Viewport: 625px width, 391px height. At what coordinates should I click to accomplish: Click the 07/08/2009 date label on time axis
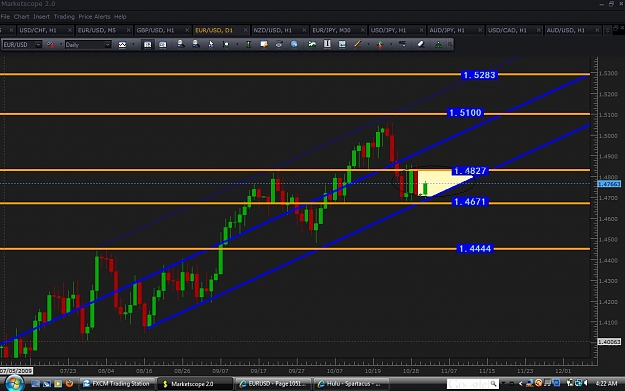pyautogui.click(x=16, y=371)
